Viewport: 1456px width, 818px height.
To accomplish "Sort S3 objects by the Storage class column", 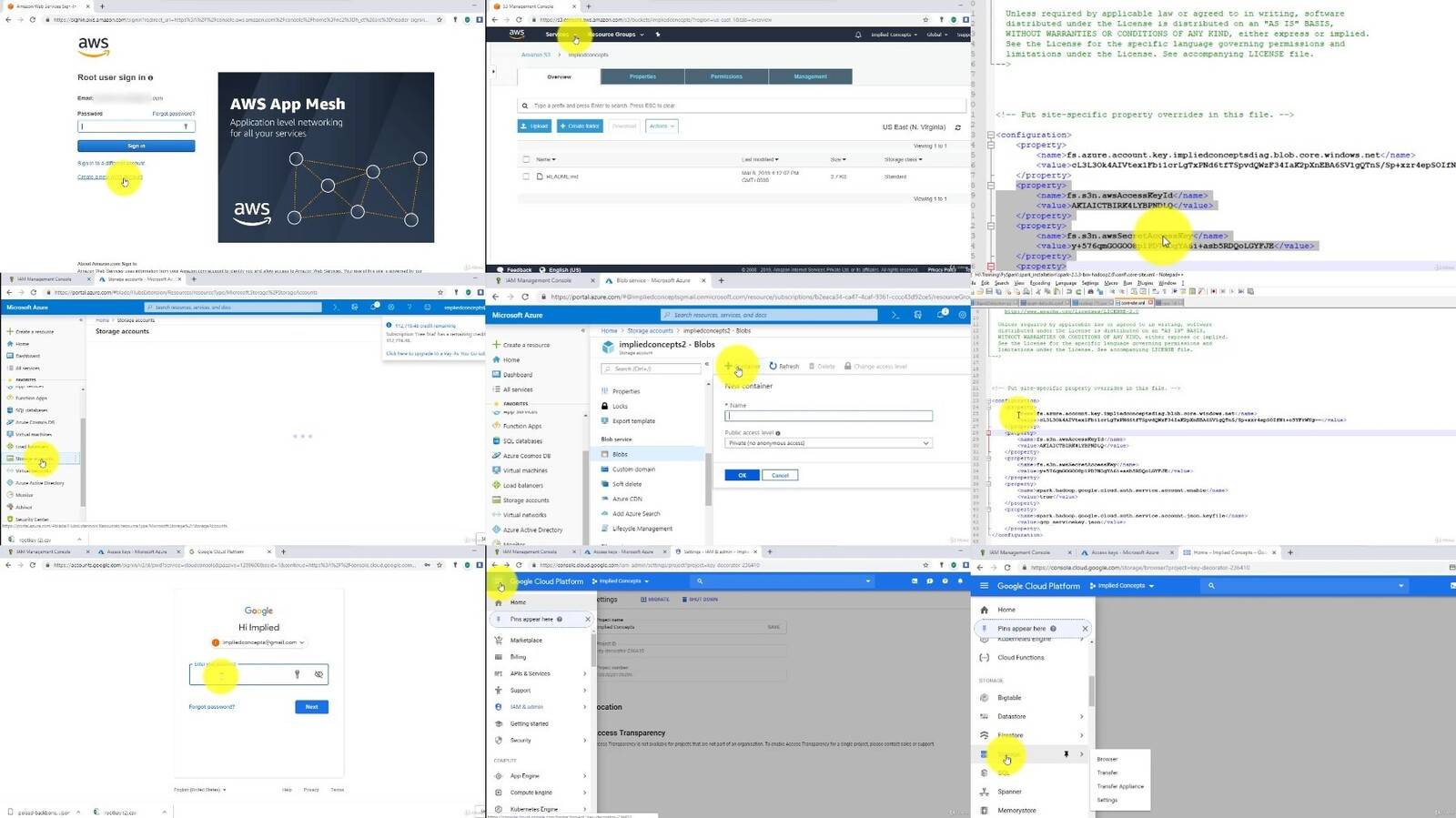I will [x=903, y=159].
